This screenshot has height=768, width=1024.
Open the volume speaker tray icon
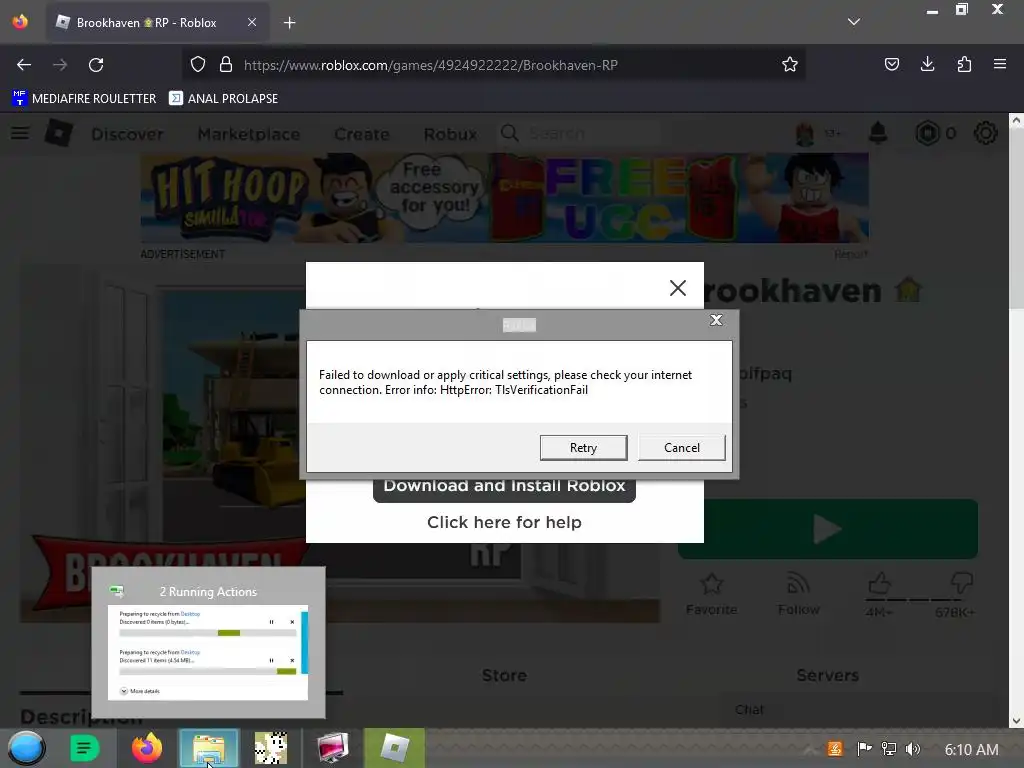point(913,749)
